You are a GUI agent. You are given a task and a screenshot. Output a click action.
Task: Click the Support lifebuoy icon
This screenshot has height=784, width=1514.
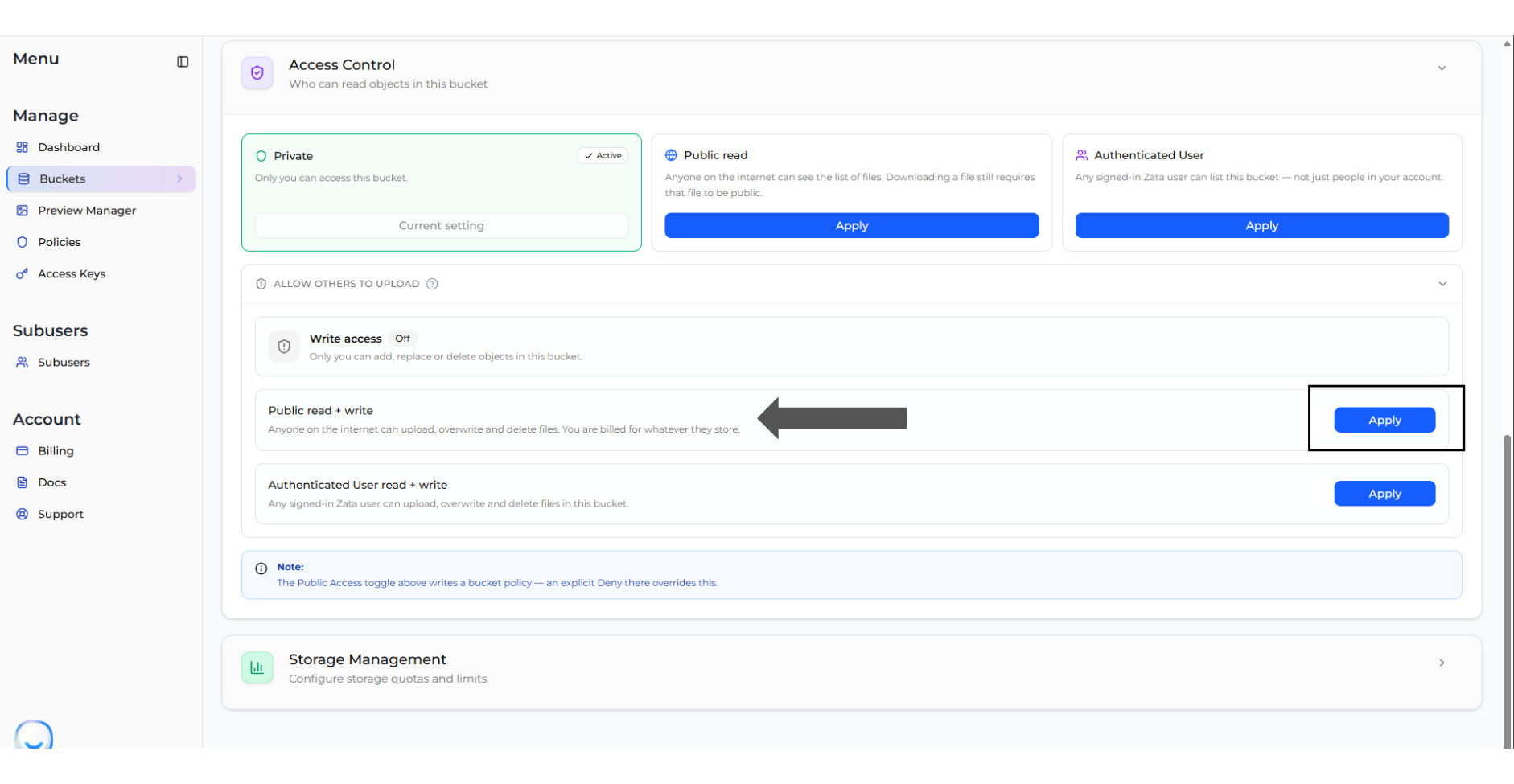click(23, 515)
